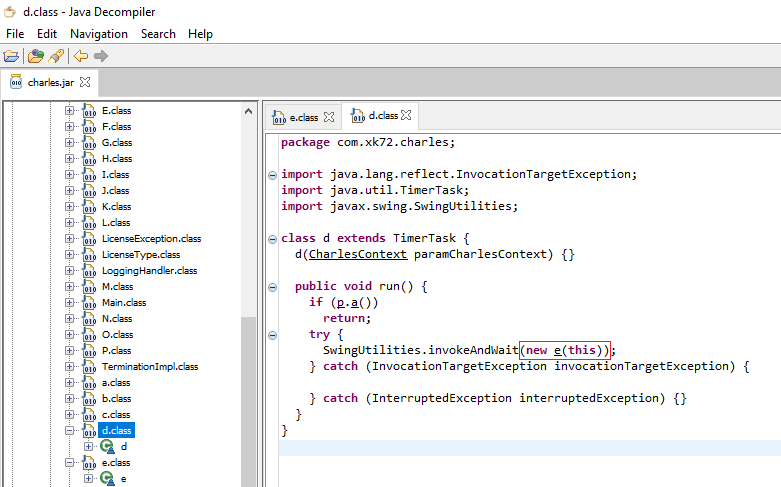
Task: Select the d.class editor tab
Action: tap(383, 116)
